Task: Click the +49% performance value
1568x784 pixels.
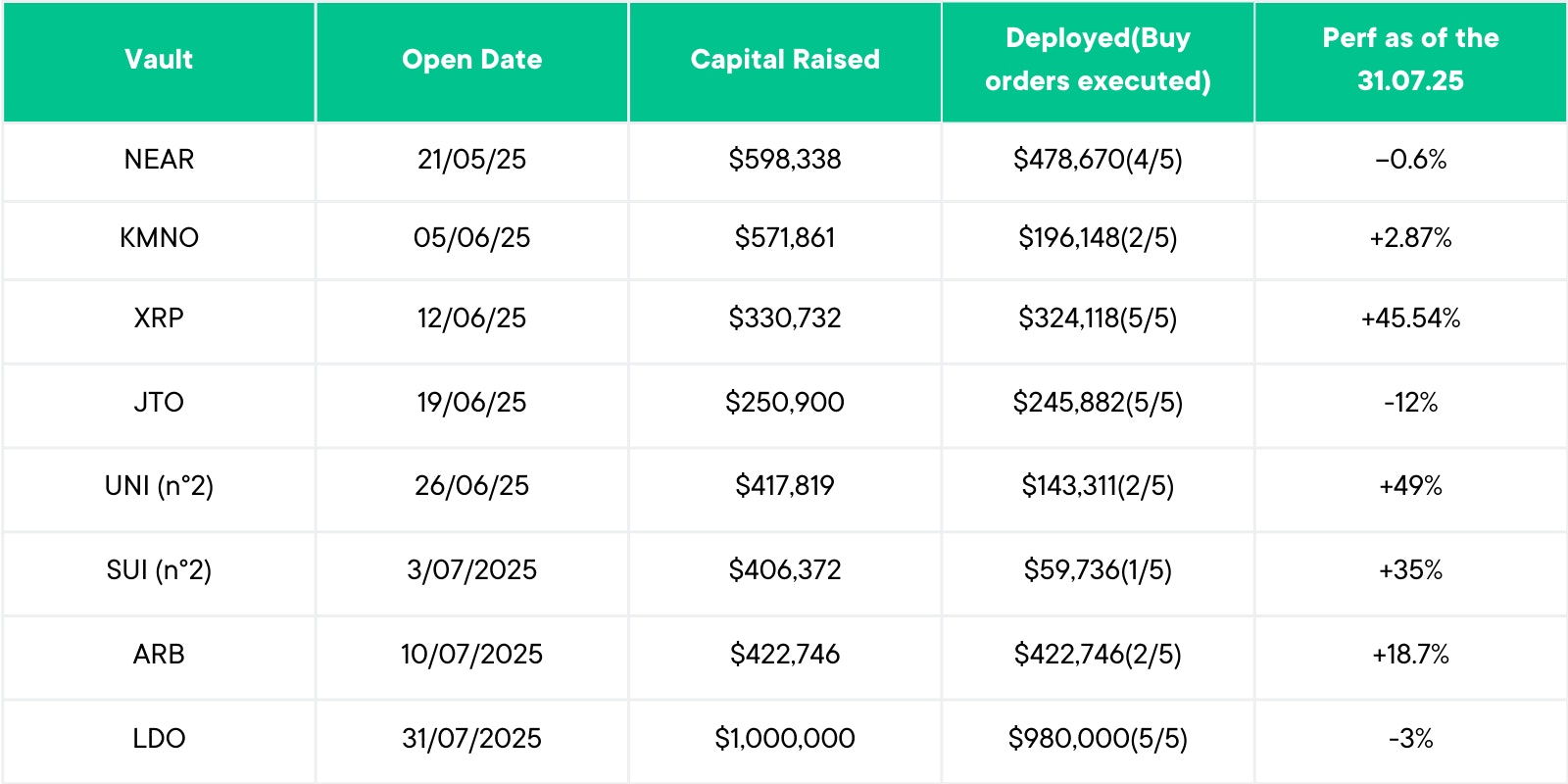Action: (x=1410, y=486)
